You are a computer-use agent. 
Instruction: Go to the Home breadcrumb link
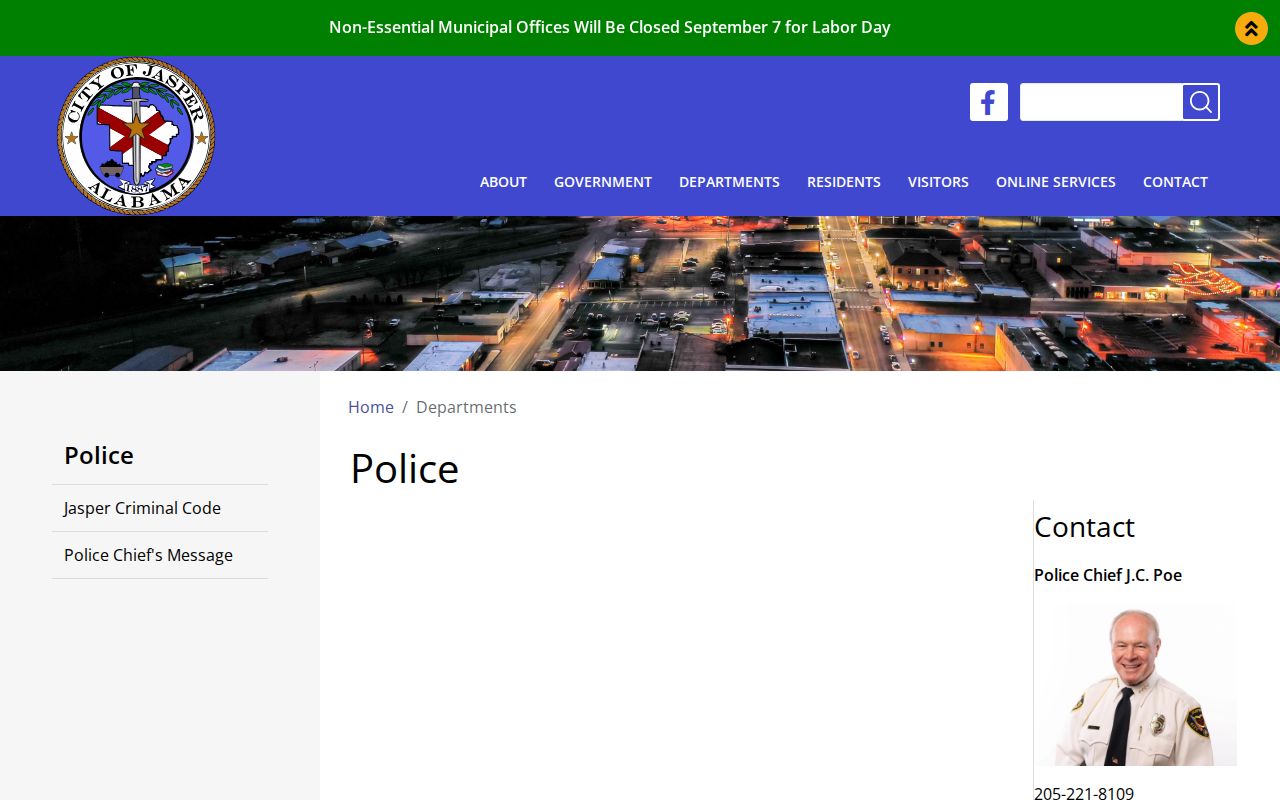tap(371, 407)
